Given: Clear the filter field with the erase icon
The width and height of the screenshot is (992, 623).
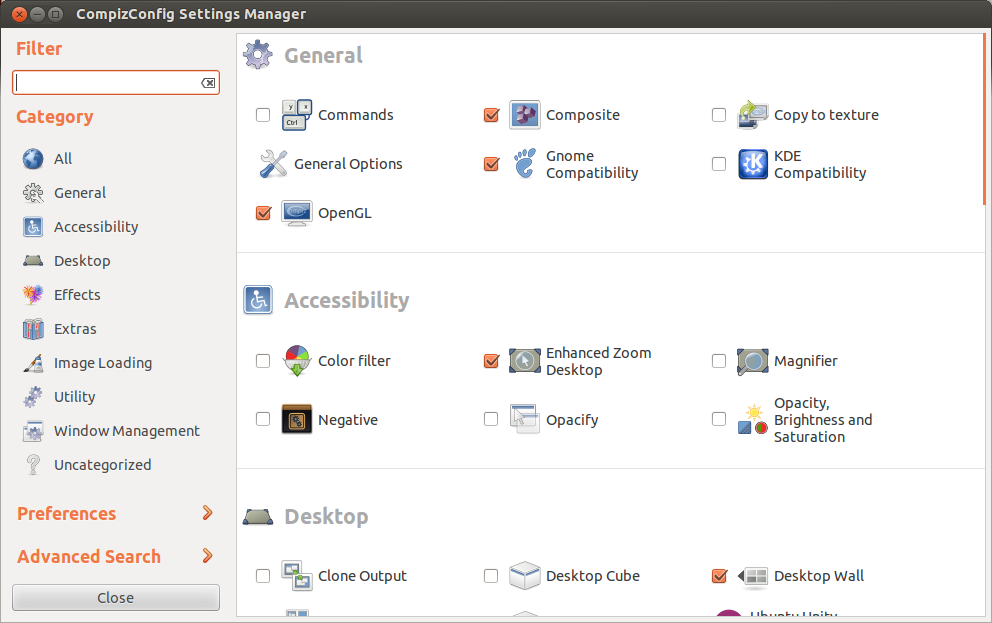Looking at the screenshot, I should [208, 83].
